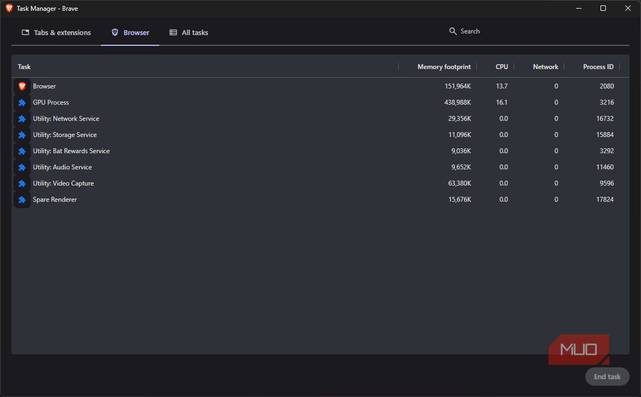Click puzzle icon next to GPU Process
The width and height of the screenshot is (641, 397).
[22, 103]
